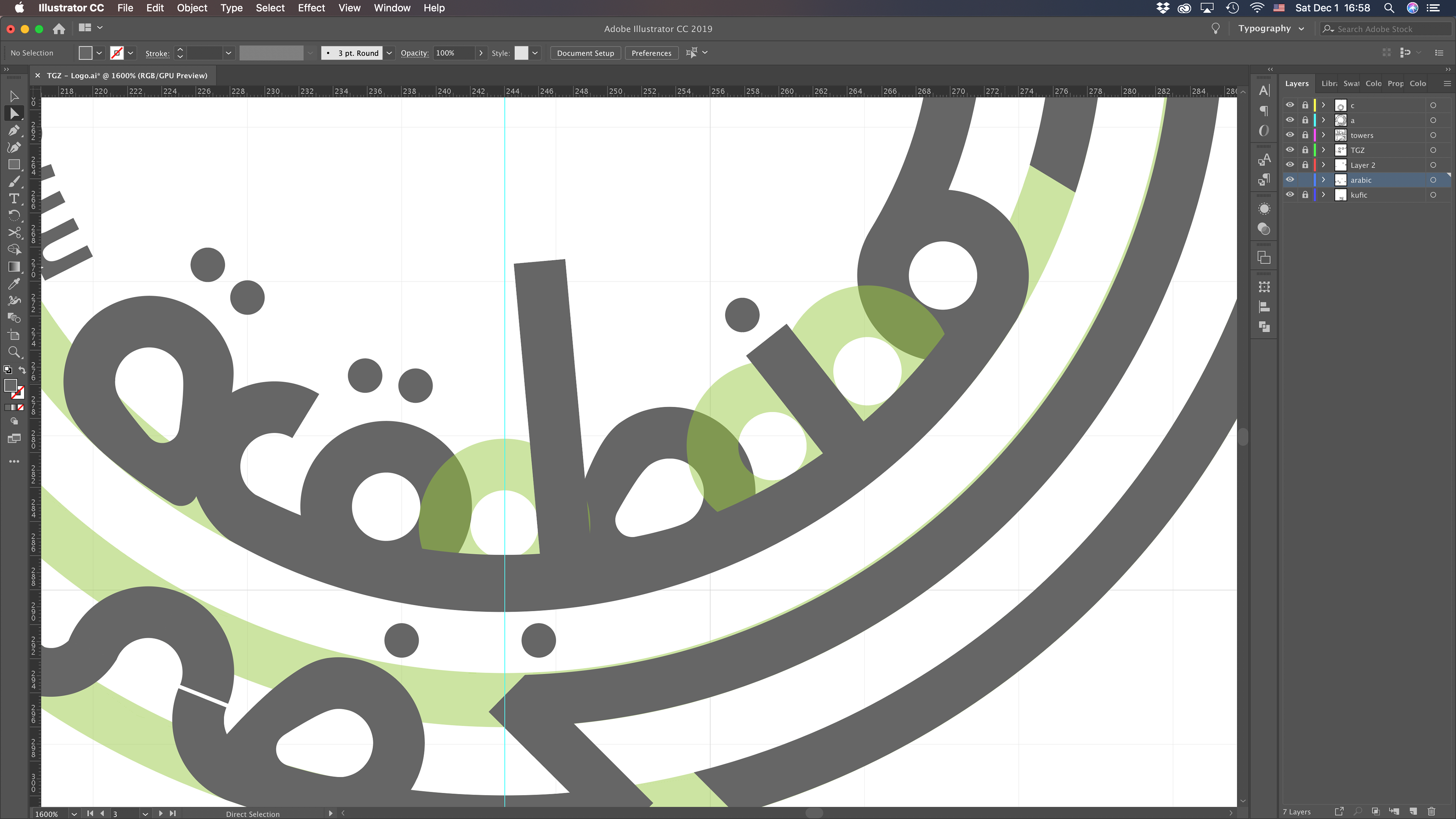
Task: Unlock the kufic layer lock
Action: (1305, 195)
